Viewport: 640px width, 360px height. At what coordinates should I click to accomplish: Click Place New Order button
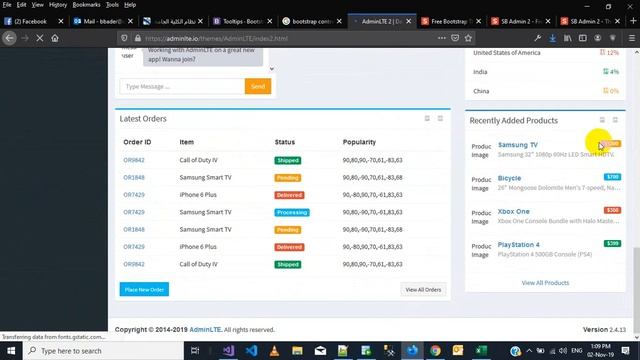[144, 289]
